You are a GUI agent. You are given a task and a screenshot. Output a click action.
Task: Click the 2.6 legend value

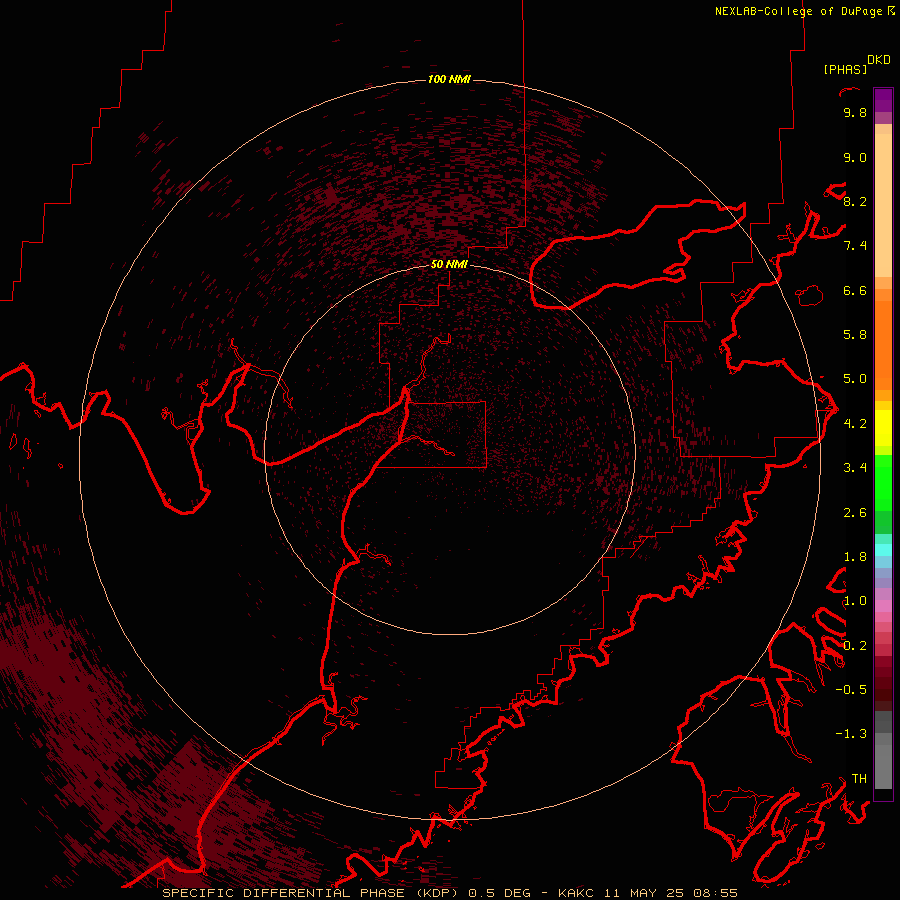pyautogui.click(x=855, y=513)
